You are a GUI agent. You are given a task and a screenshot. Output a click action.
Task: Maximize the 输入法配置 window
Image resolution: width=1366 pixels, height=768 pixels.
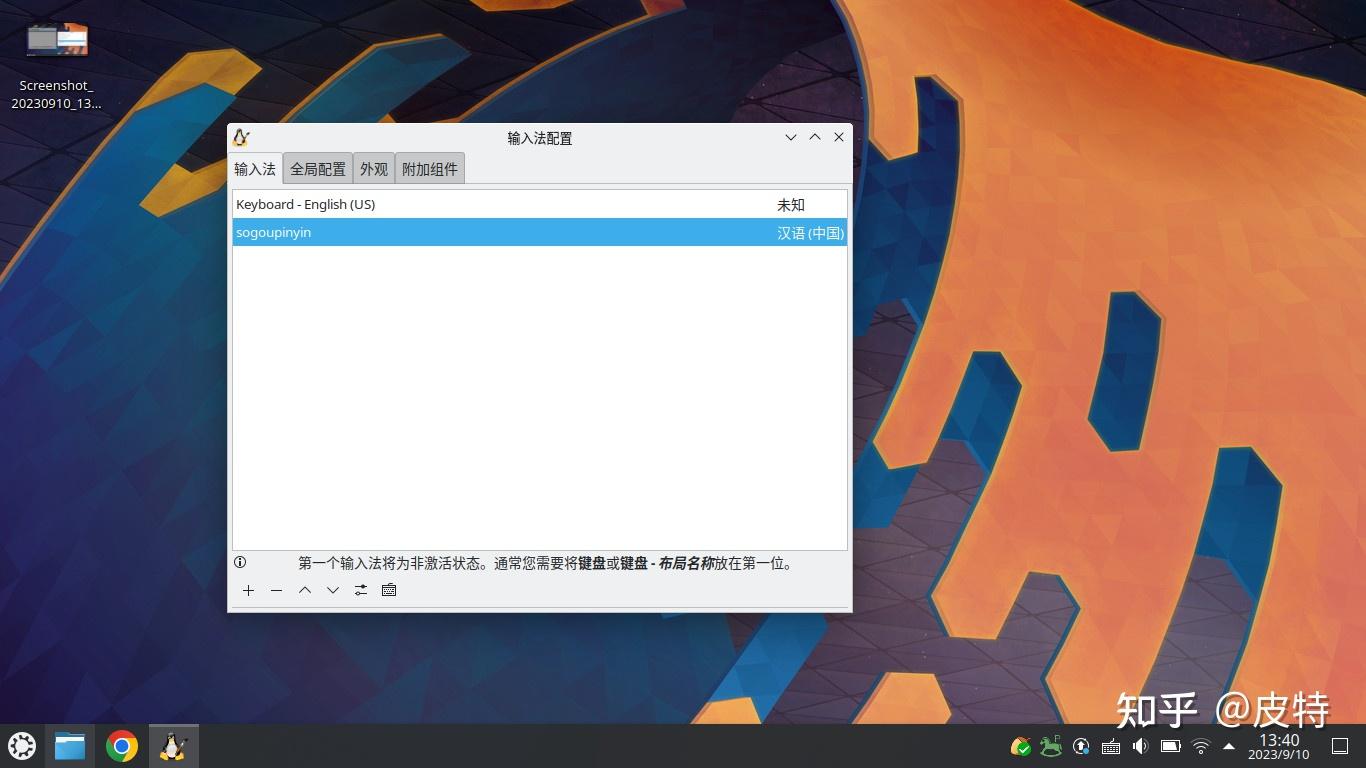pos(815,137)
